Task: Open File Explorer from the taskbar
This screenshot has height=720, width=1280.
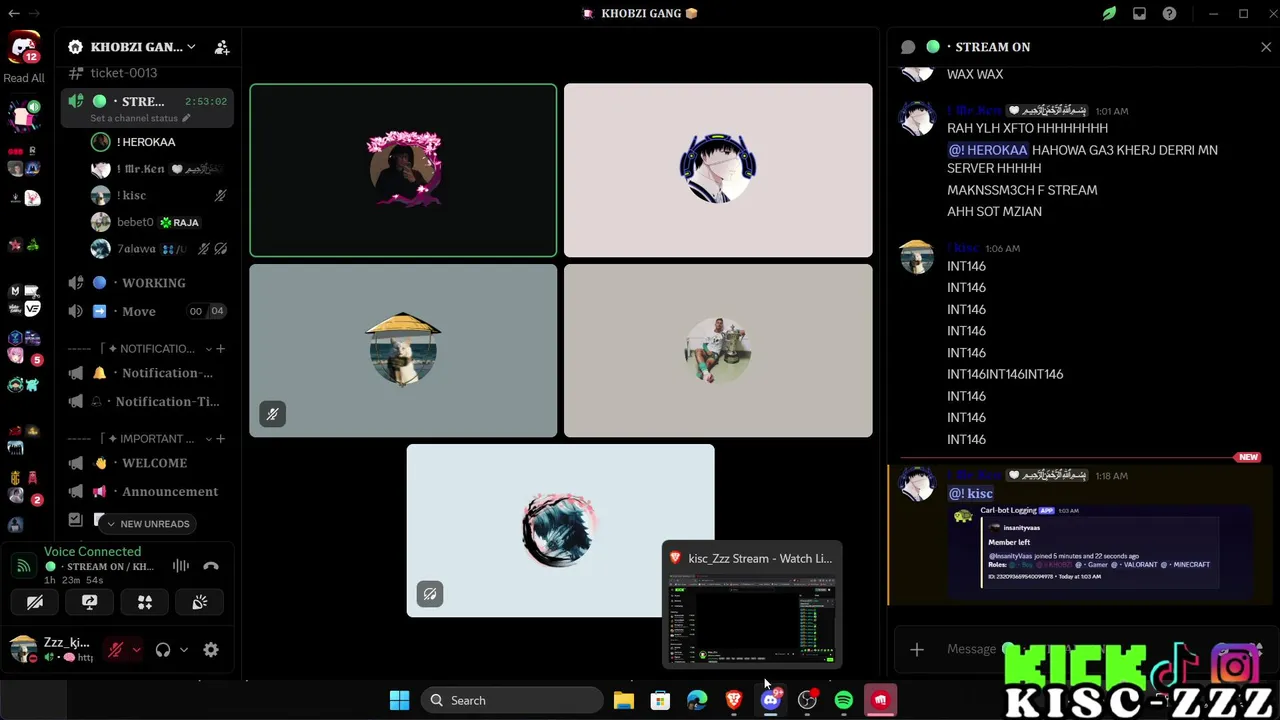Action: [x=624, y=701]
